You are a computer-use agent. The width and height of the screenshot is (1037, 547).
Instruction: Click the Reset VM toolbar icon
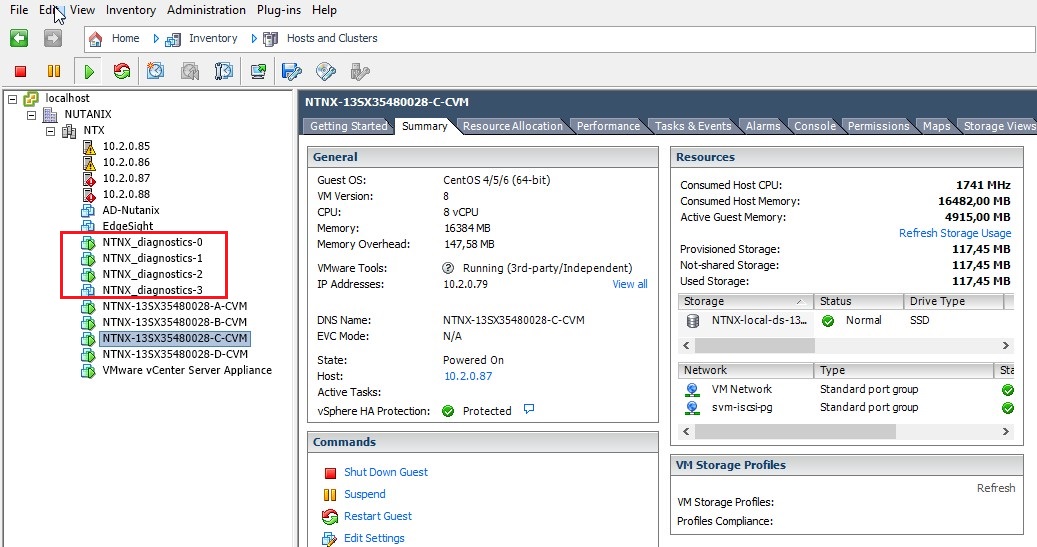(122, 71)
